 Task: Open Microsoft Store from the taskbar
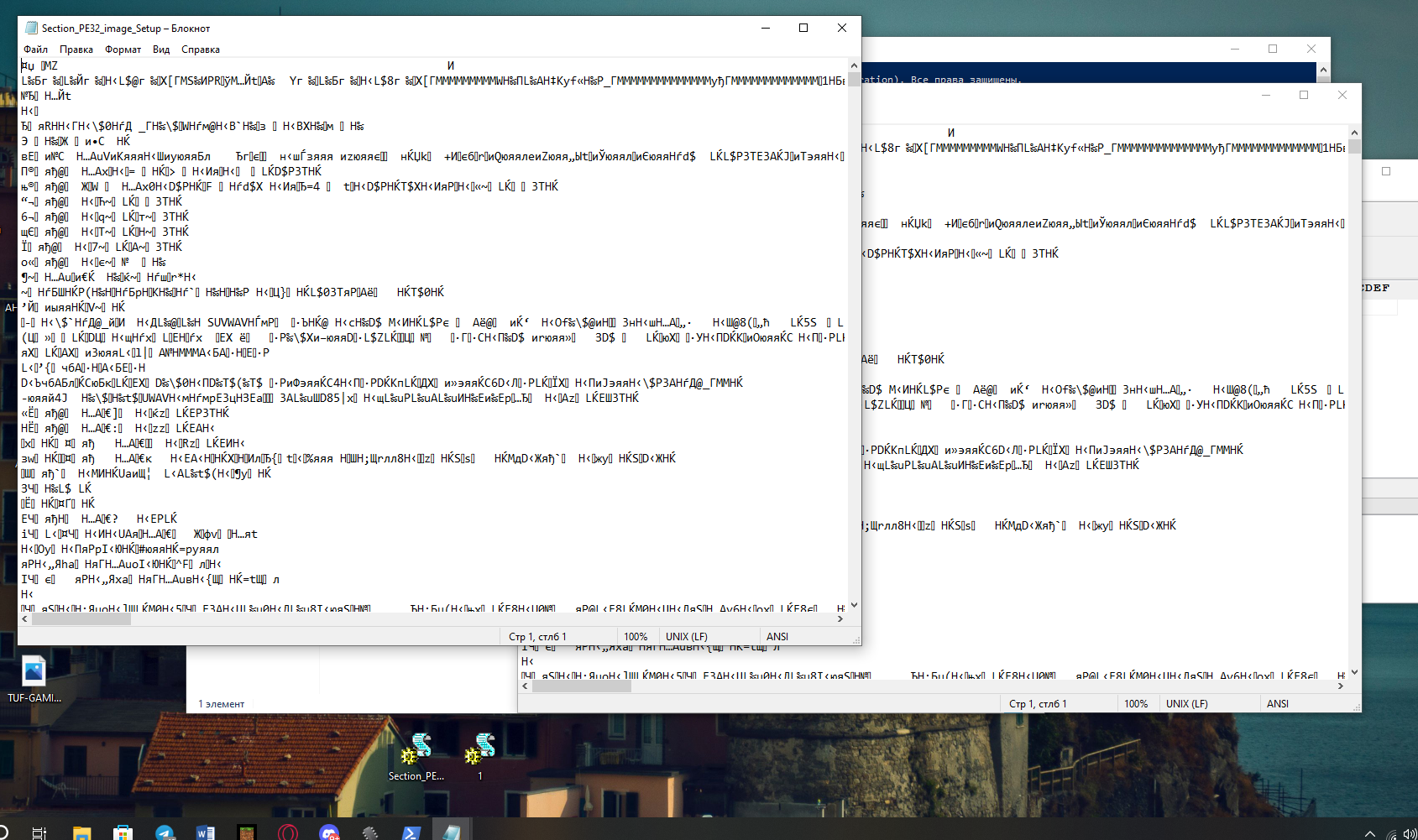(x=123, y=832)
